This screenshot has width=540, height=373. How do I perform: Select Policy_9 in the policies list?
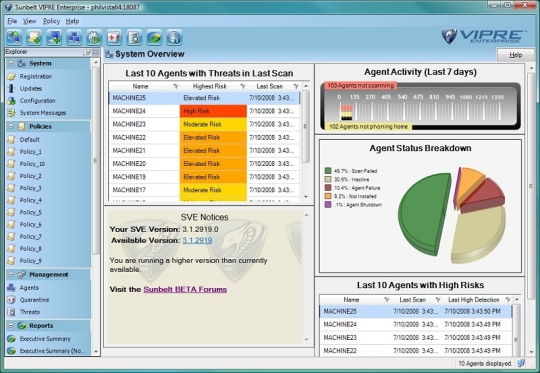[x=30, y=261]
